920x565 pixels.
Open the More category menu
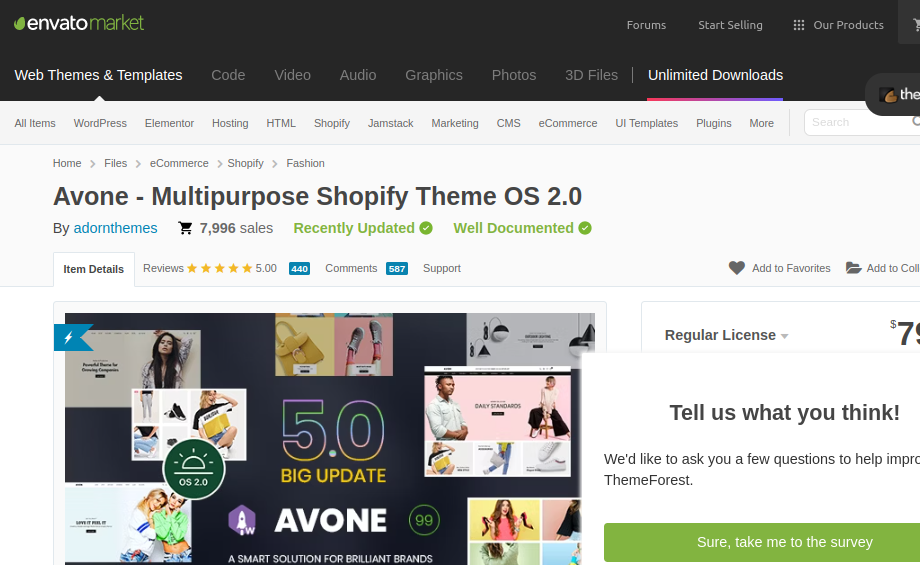tap(761, 123)
